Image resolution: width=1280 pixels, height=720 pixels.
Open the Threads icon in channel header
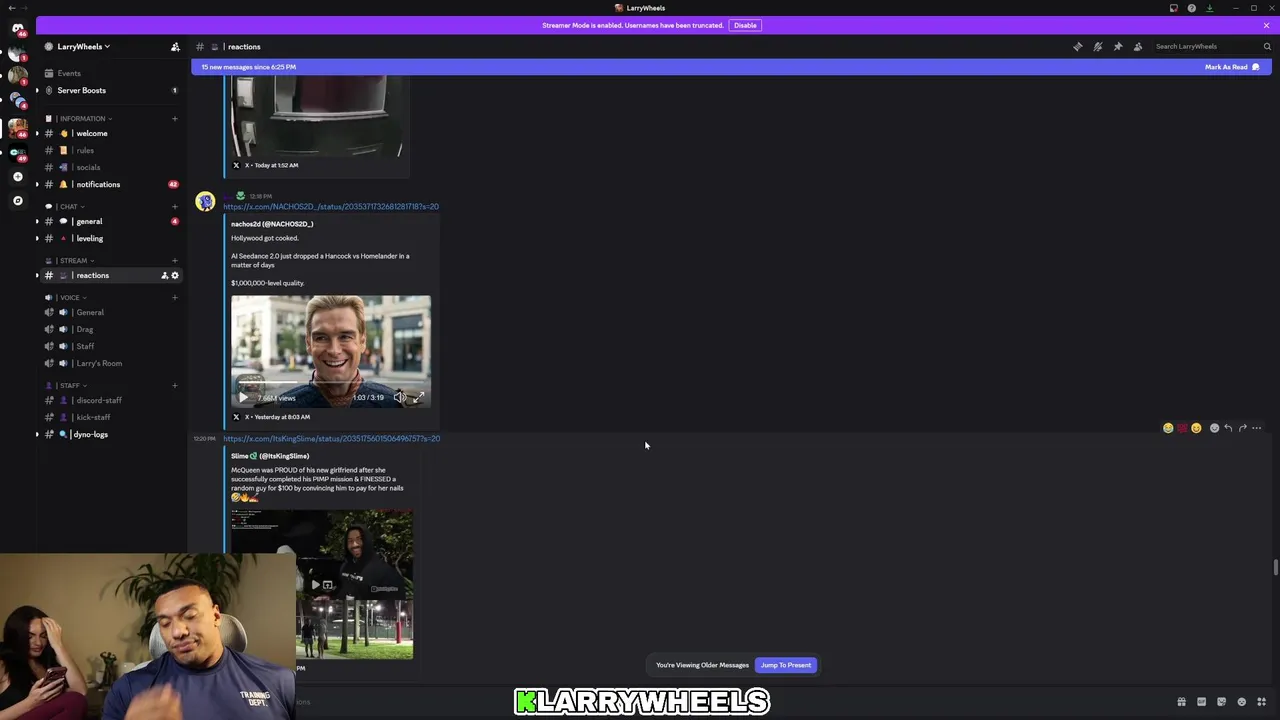click(x=1077, y=46)
